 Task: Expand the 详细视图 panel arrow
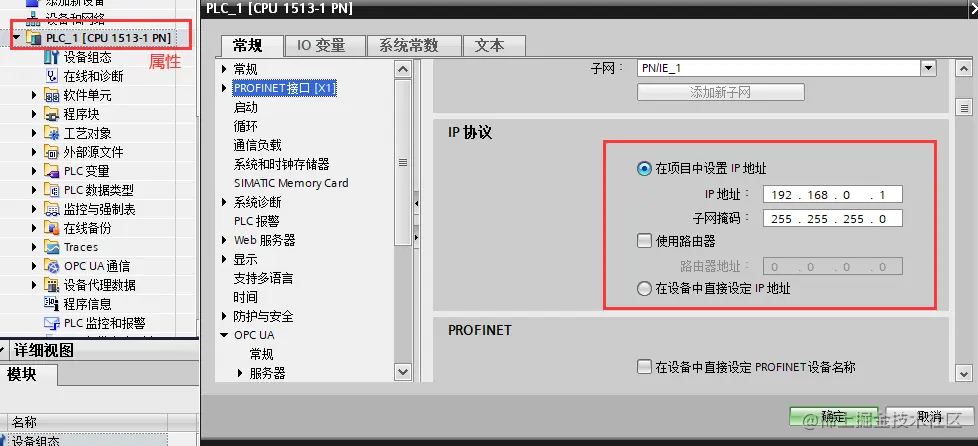(4, 349)
